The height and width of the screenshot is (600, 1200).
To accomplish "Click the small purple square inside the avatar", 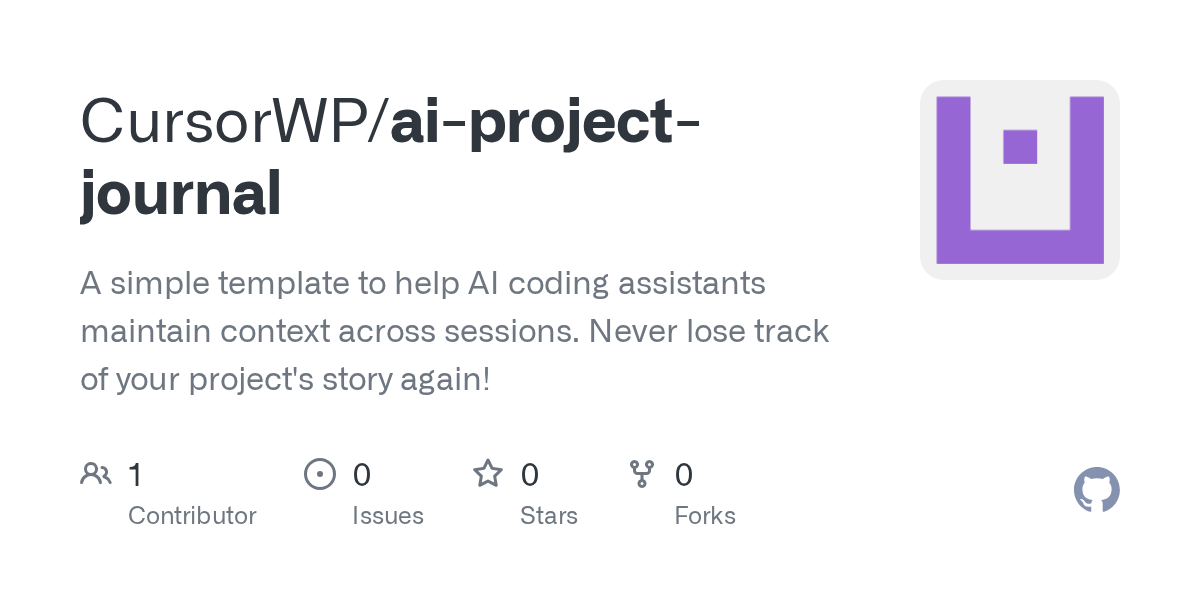I will pos(1020,146).
